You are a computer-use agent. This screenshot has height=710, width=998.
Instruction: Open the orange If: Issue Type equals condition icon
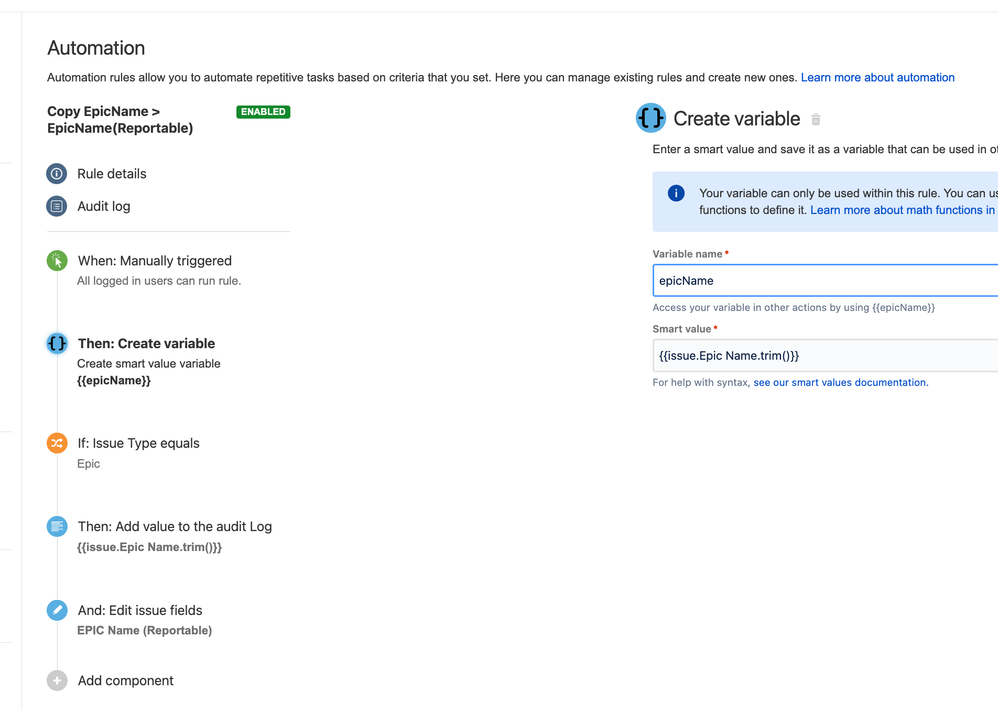click(57, 443)
